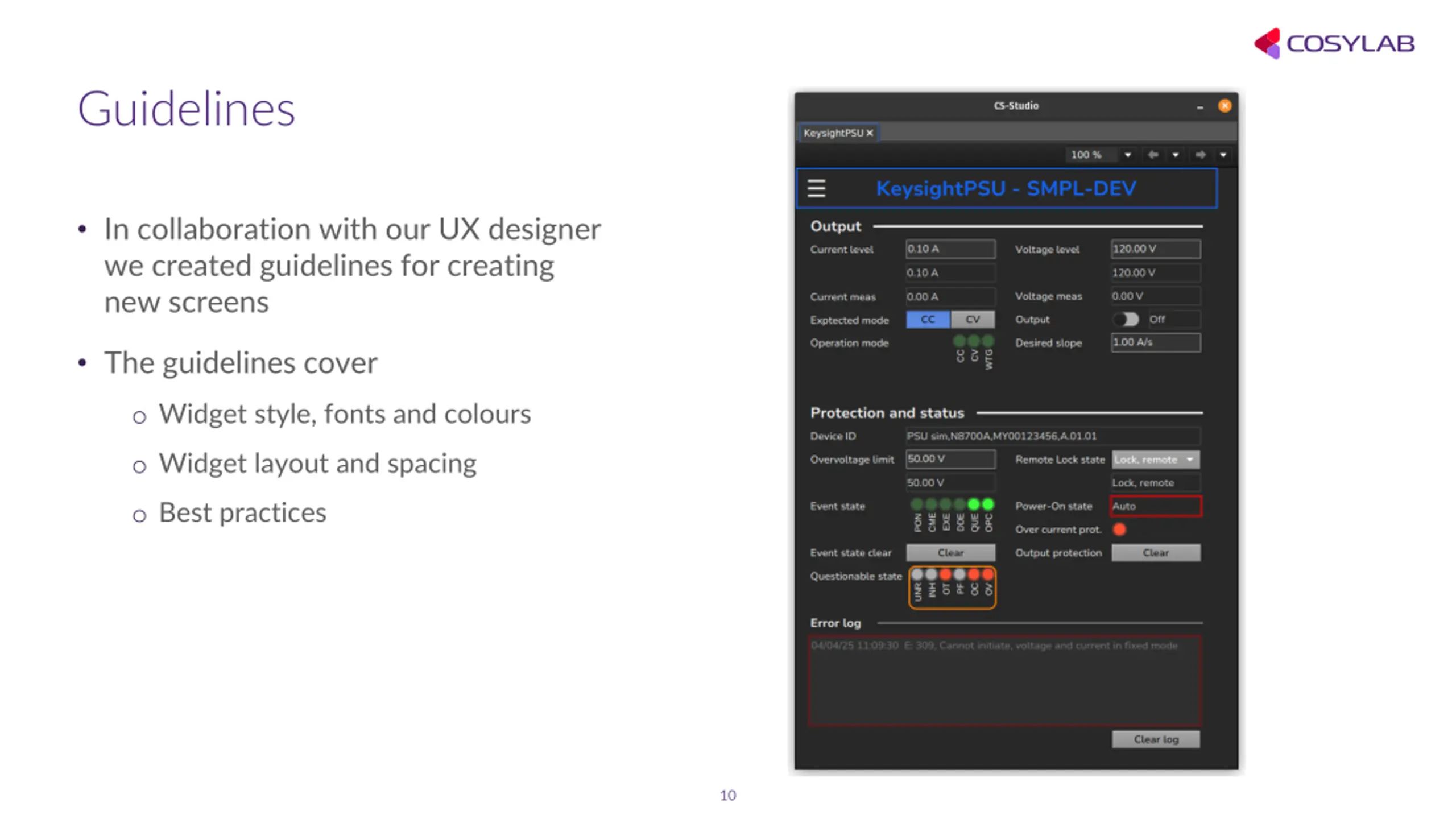Open the 100 % zoom dropdown
This screenshot has height=819, width=1456.
click(1127, 155)
